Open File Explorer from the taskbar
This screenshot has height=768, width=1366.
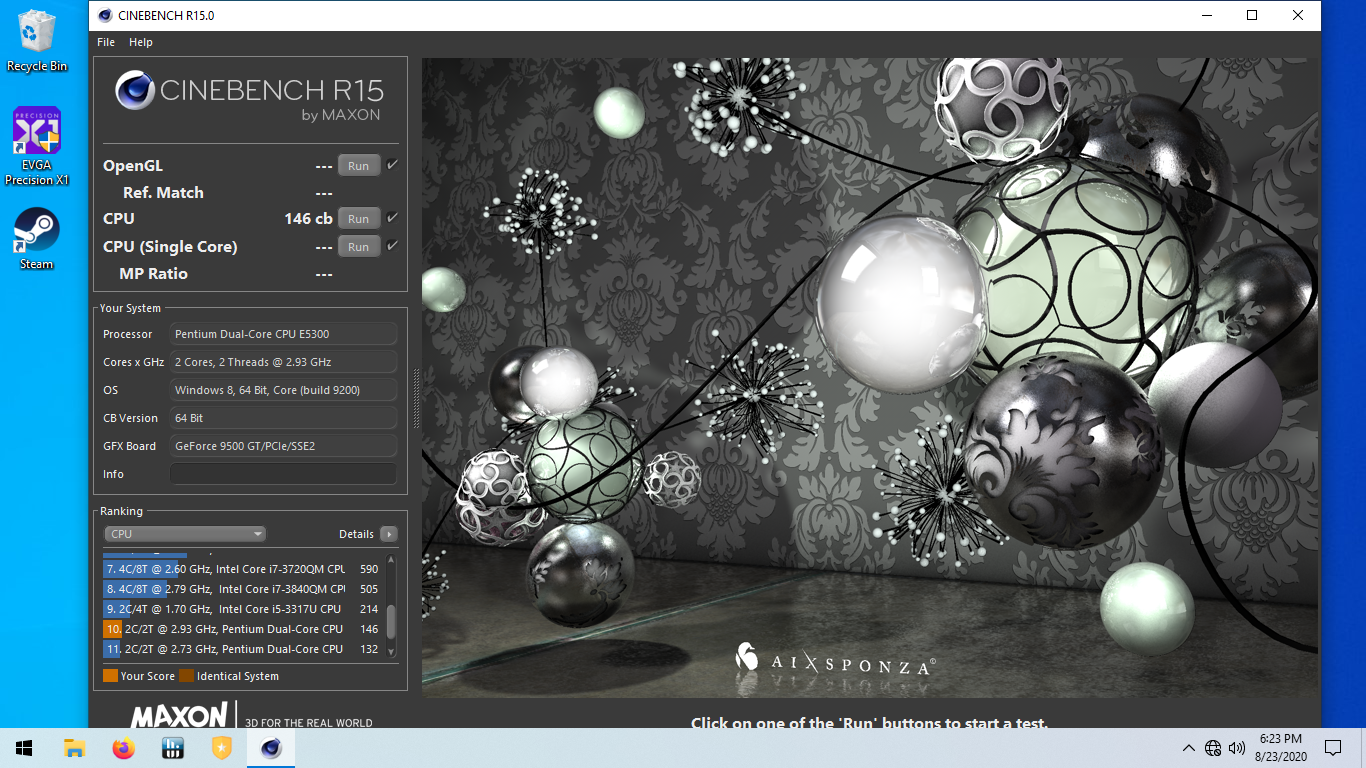74,748
